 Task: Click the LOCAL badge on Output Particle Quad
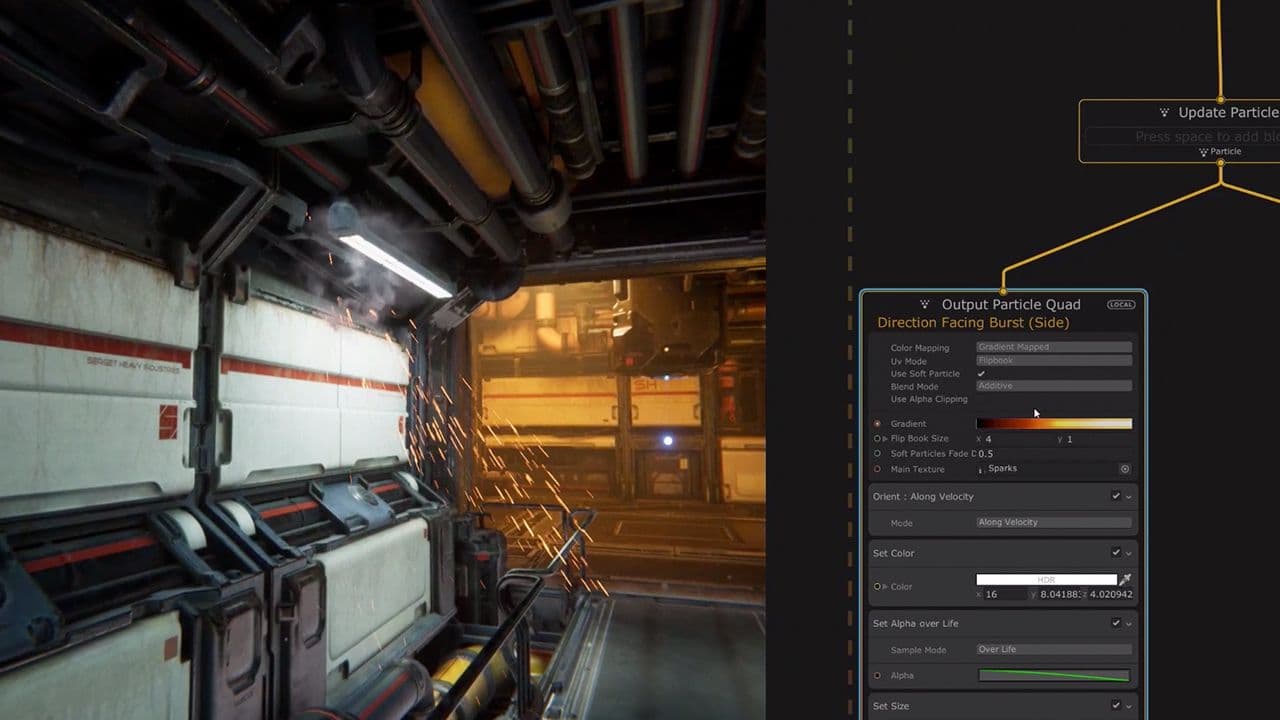click(1120, 305)
